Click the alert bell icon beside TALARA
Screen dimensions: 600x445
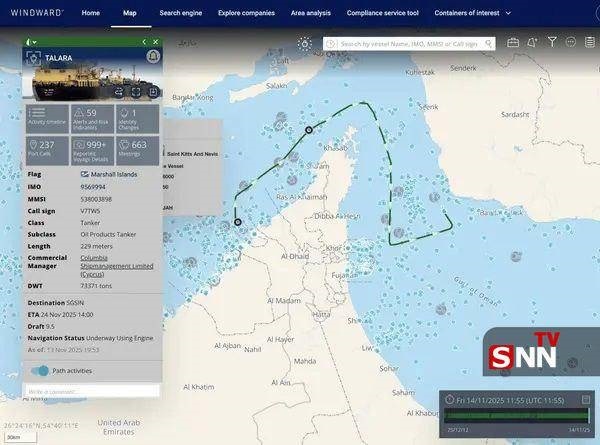[152, 58]
